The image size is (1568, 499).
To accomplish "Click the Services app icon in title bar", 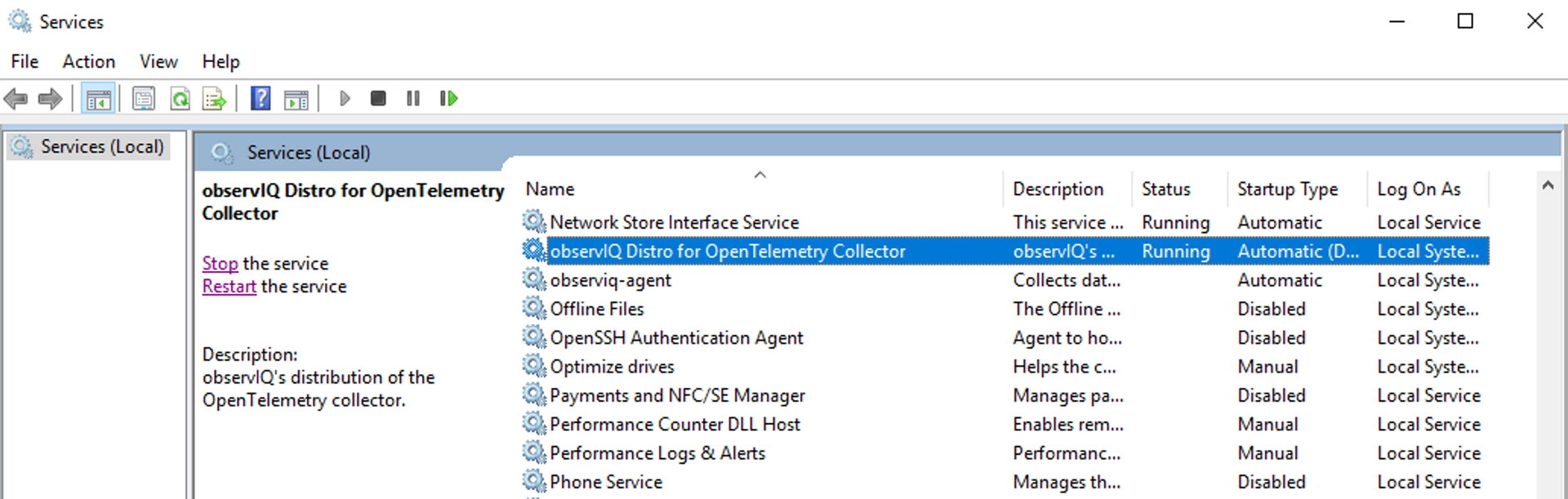I will pyautogui.click(x=20, y=21).
